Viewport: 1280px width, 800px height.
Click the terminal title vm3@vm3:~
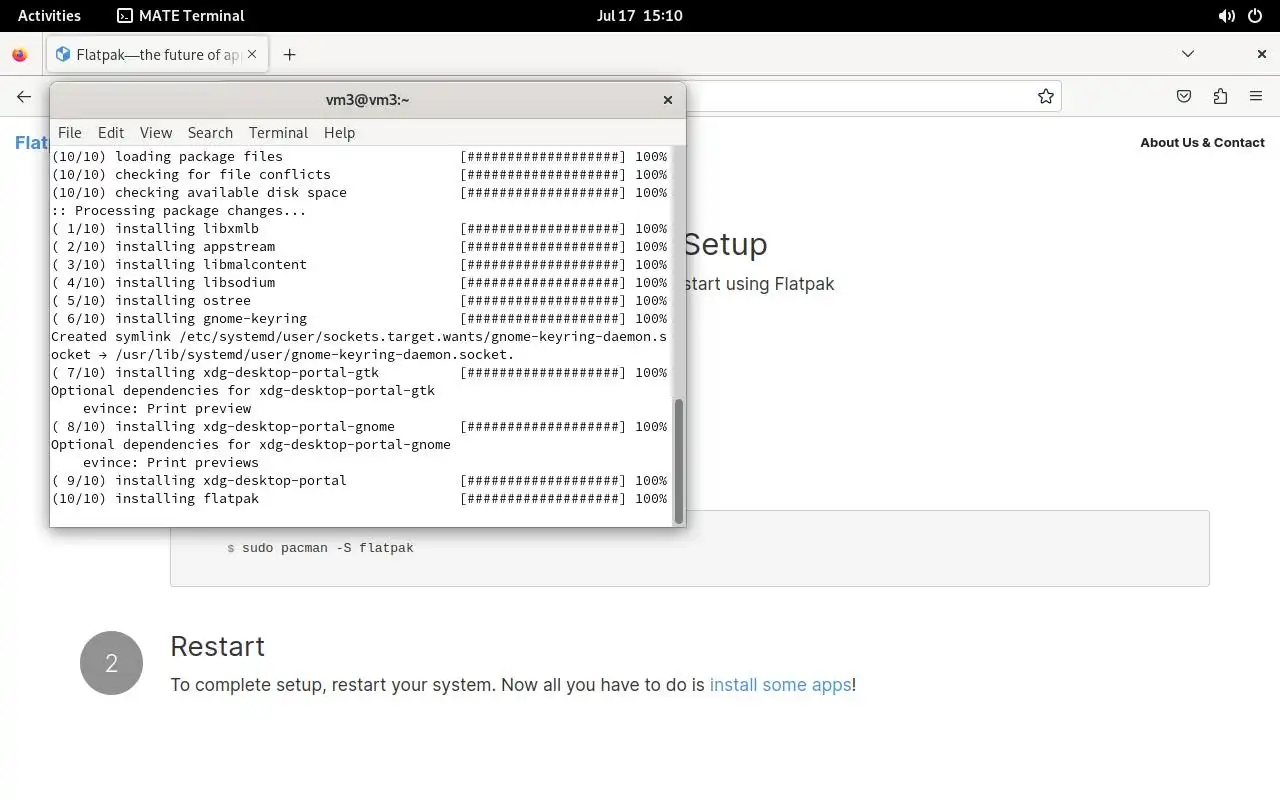click(367, 100)
